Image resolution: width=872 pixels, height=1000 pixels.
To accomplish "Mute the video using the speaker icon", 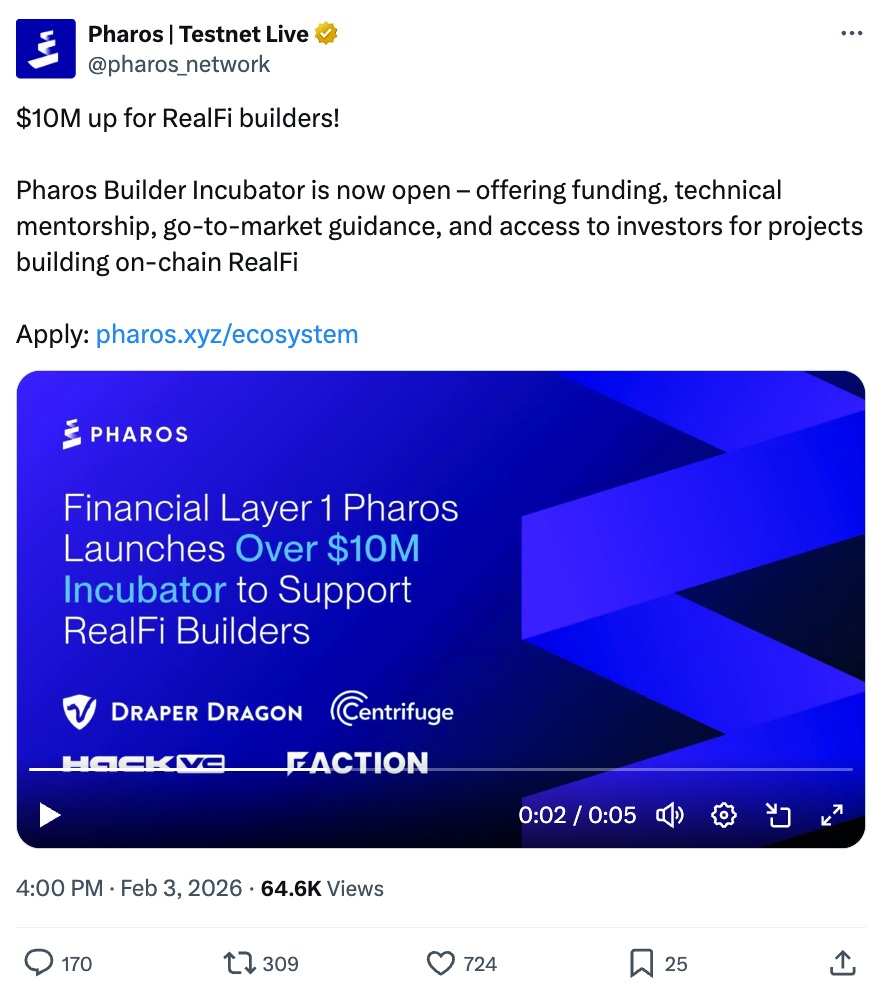I will (669, 815).
